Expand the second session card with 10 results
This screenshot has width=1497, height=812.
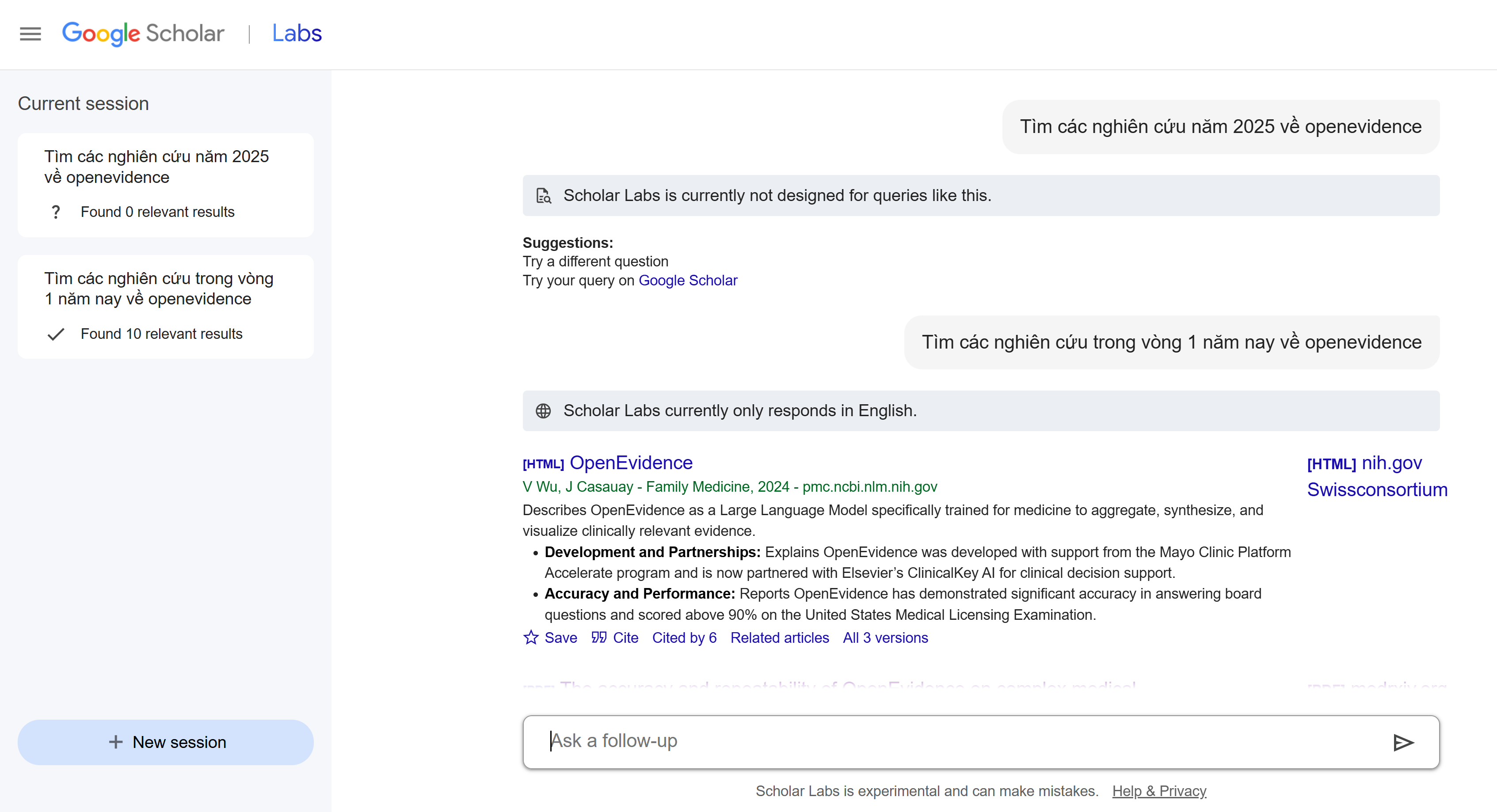[x=166, y=307]
